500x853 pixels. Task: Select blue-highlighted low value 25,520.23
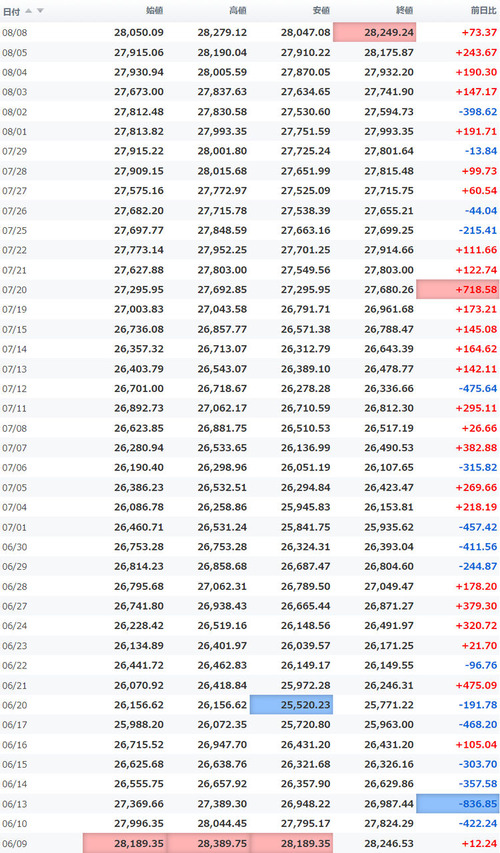point(291,704)
